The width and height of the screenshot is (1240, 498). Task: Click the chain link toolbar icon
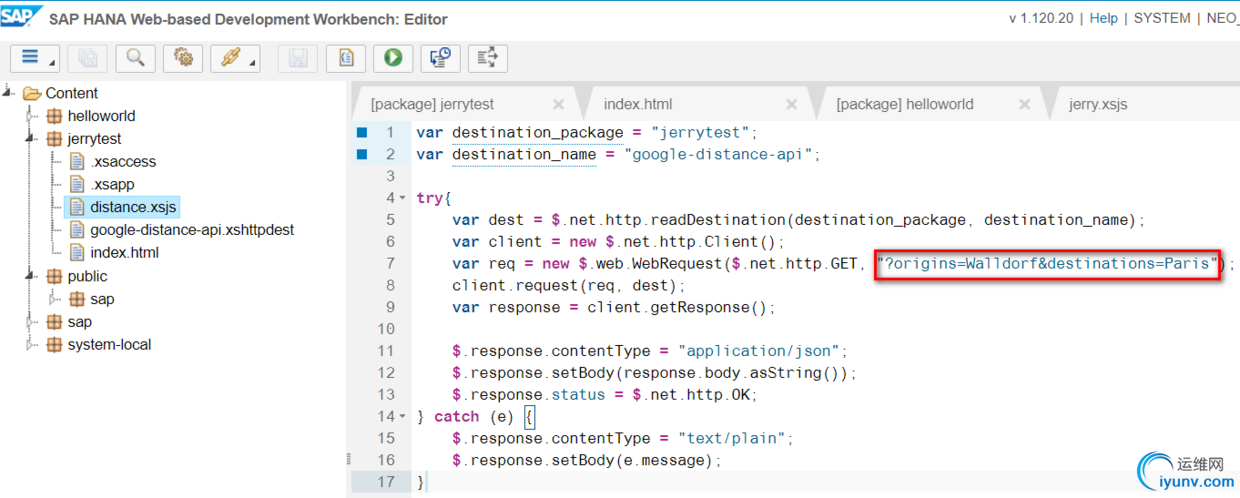click(235, 58)
